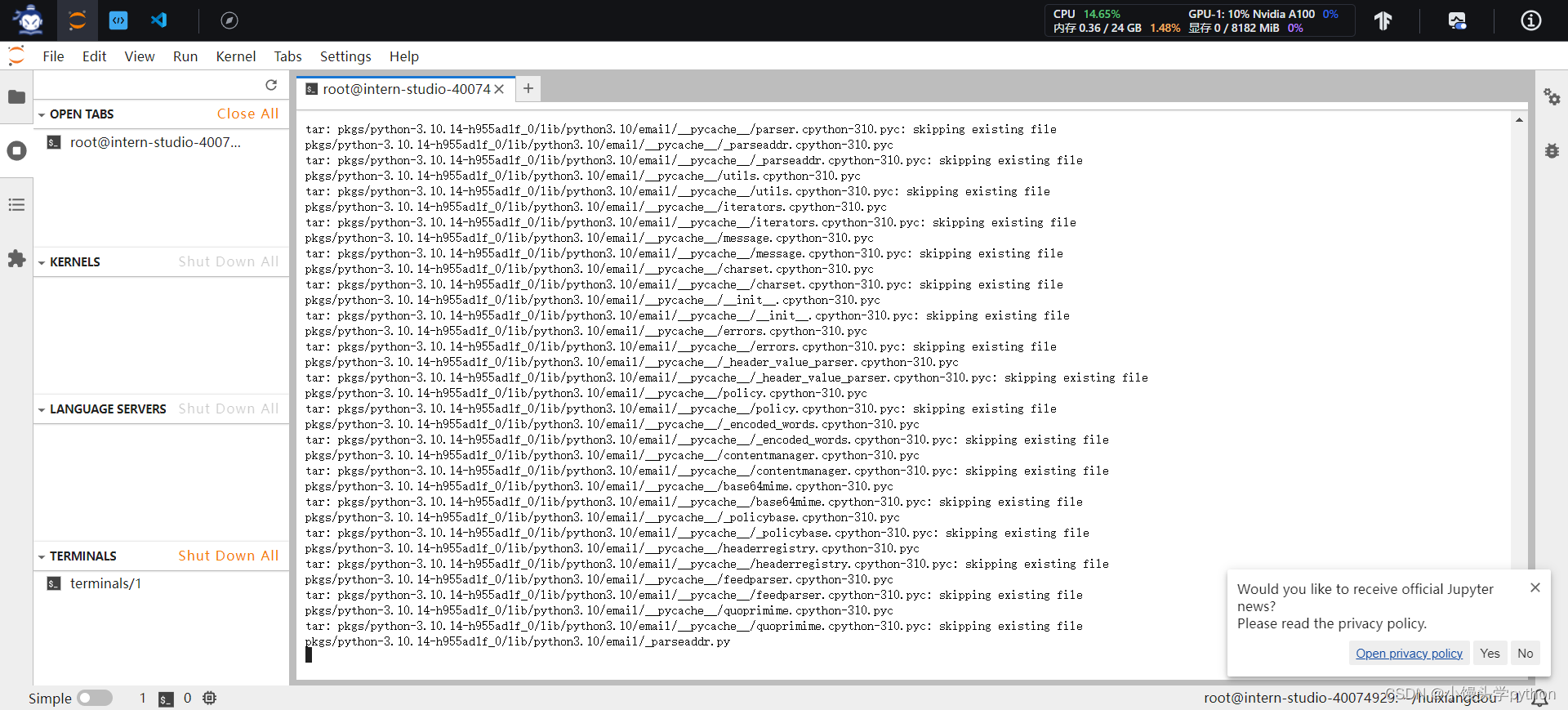Switch to the JupyterLab launcher icon
Image resolution: width=1568 pixels, height=710 pixels.
(78, 20)
